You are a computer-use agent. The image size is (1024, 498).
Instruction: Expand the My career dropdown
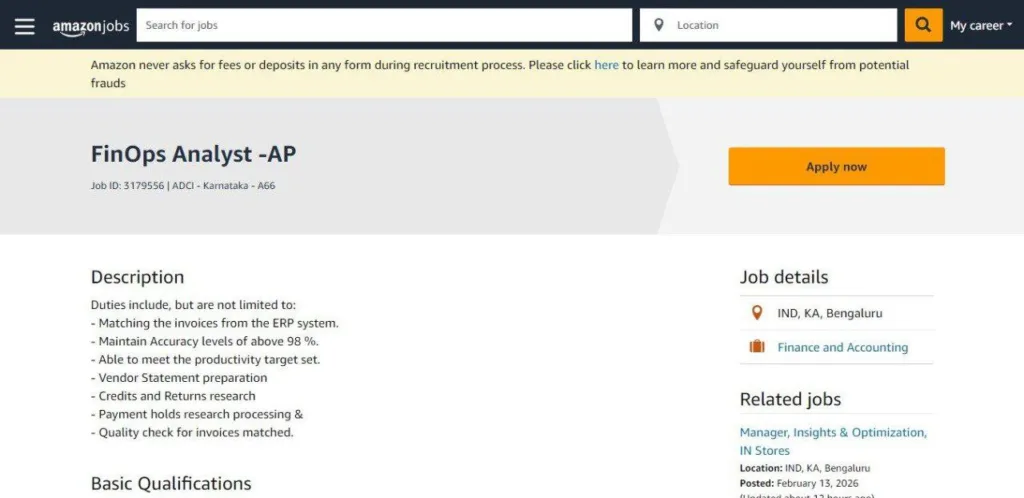980,25
